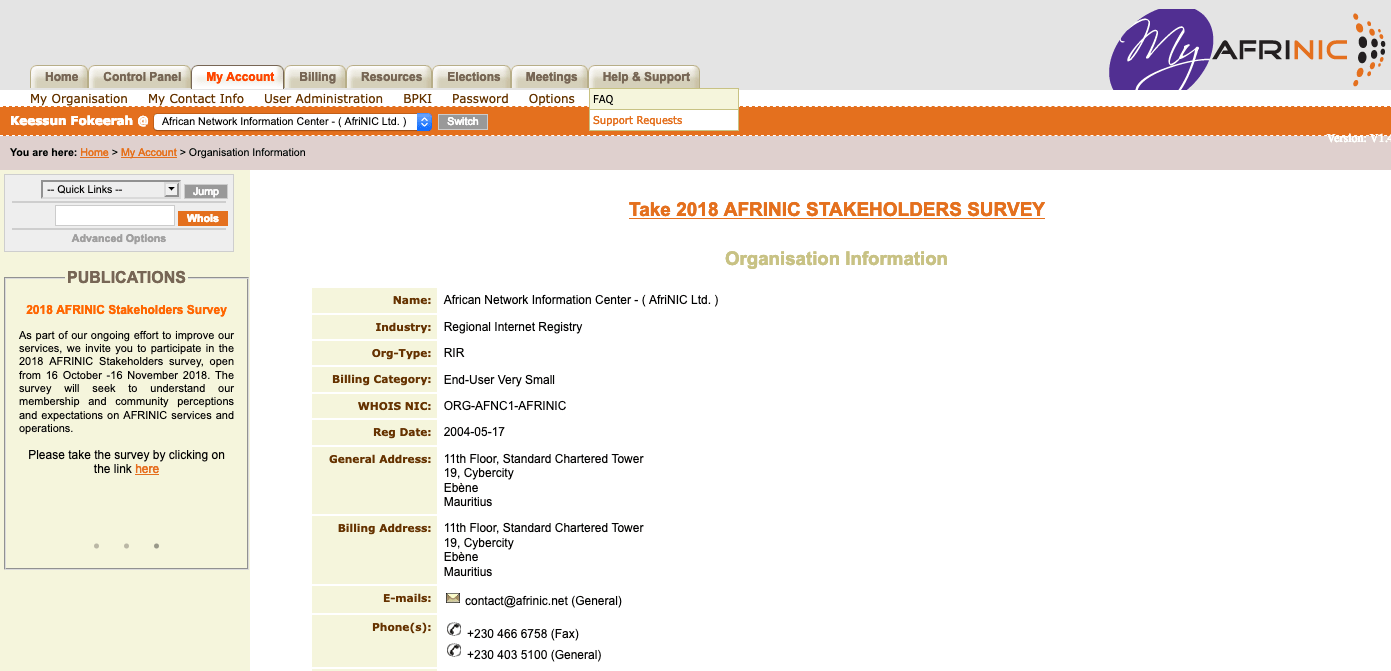Viewport: 1391px width, 671px height.
Task: Click the Keessun Fokeerah user name
Action: coord(71,121)
